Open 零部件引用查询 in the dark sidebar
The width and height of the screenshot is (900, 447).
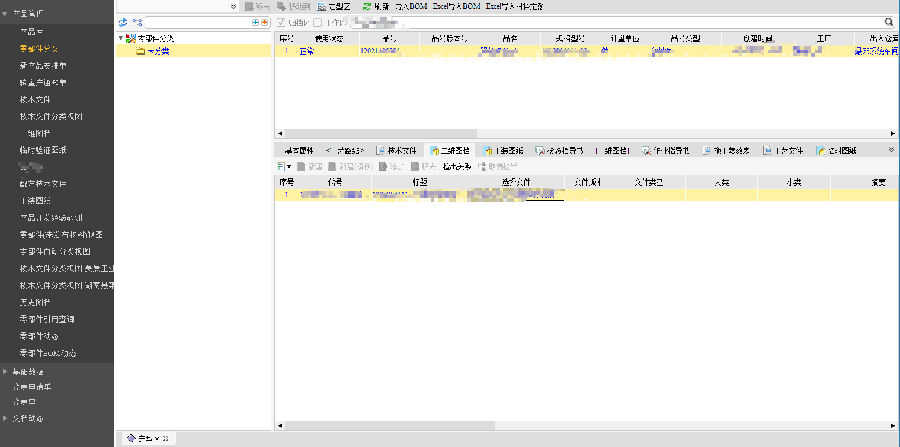[48, 318]
